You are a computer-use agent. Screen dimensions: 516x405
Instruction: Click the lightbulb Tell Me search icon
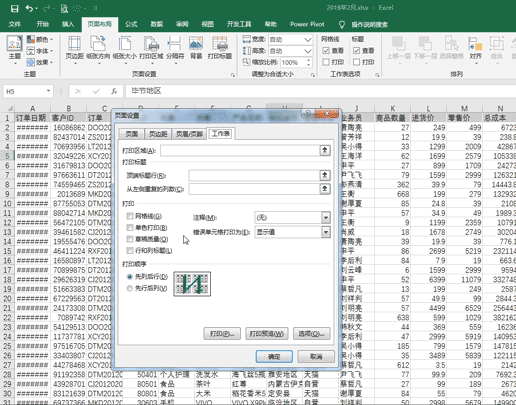[342, 24]
